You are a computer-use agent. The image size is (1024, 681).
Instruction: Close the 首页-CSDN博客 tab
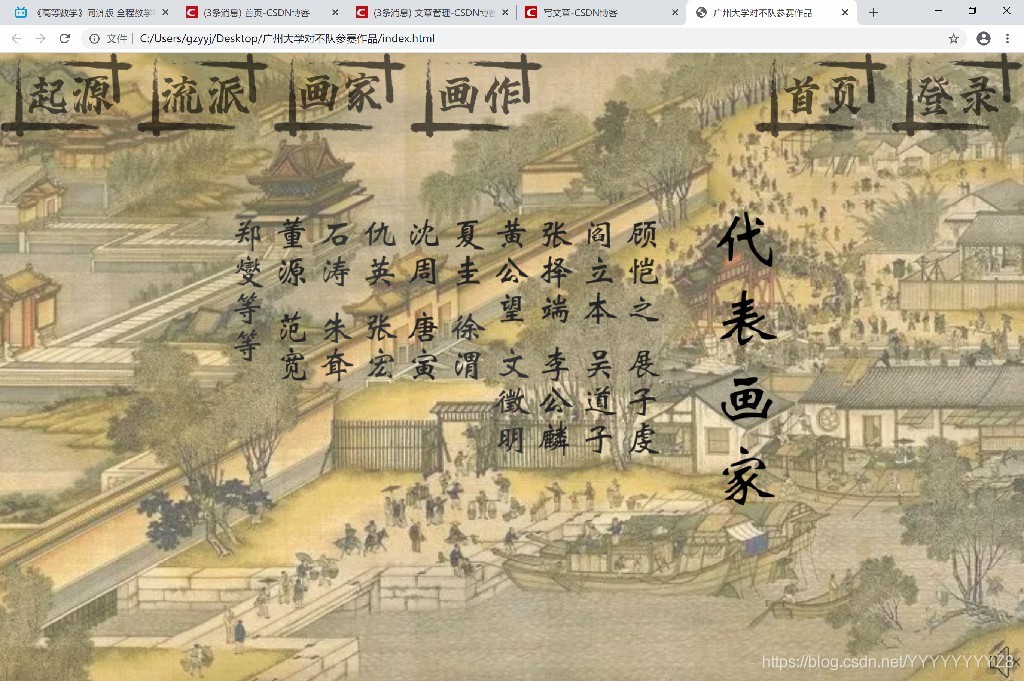335,12
